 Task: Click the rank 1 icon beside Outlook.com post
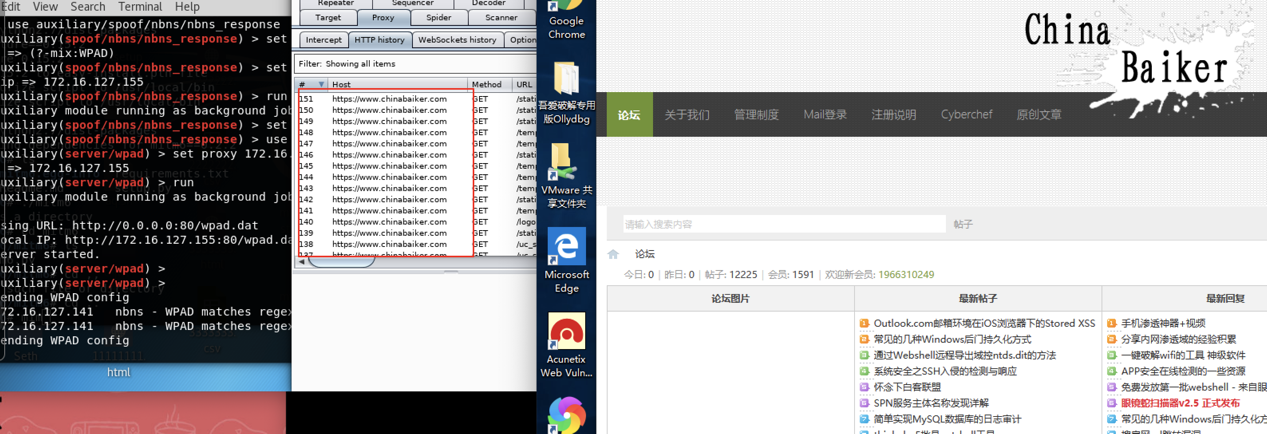[x=864, y=324]
